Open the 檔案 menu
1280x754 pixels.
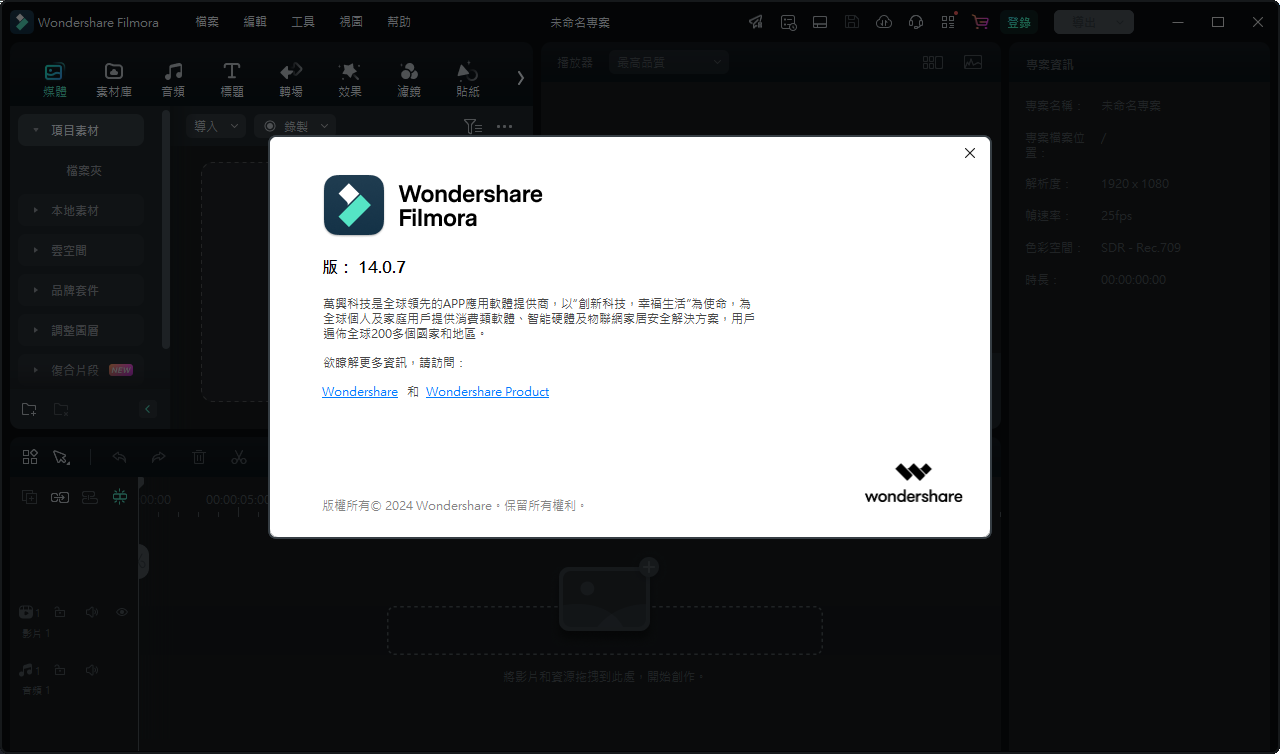207,22
